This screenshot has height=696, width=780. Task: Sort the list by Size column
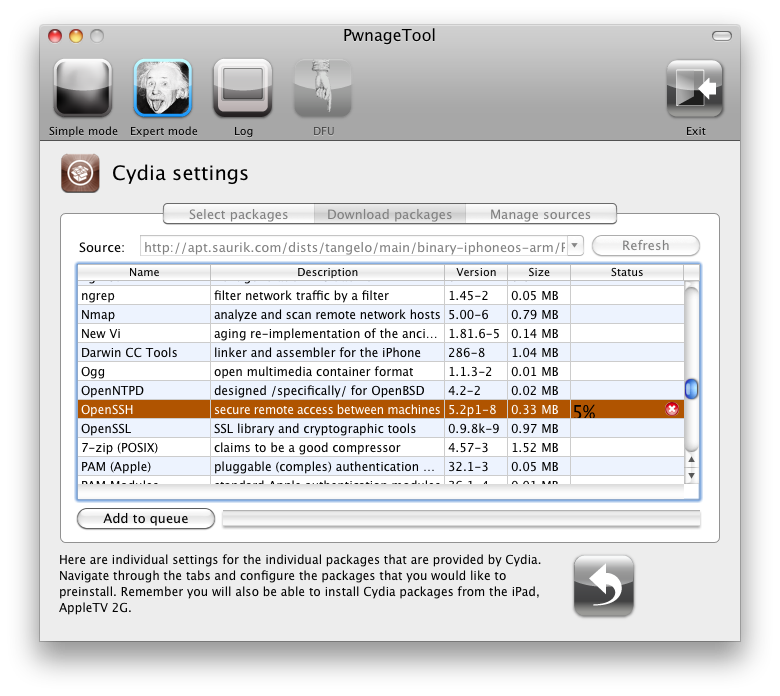538,272
